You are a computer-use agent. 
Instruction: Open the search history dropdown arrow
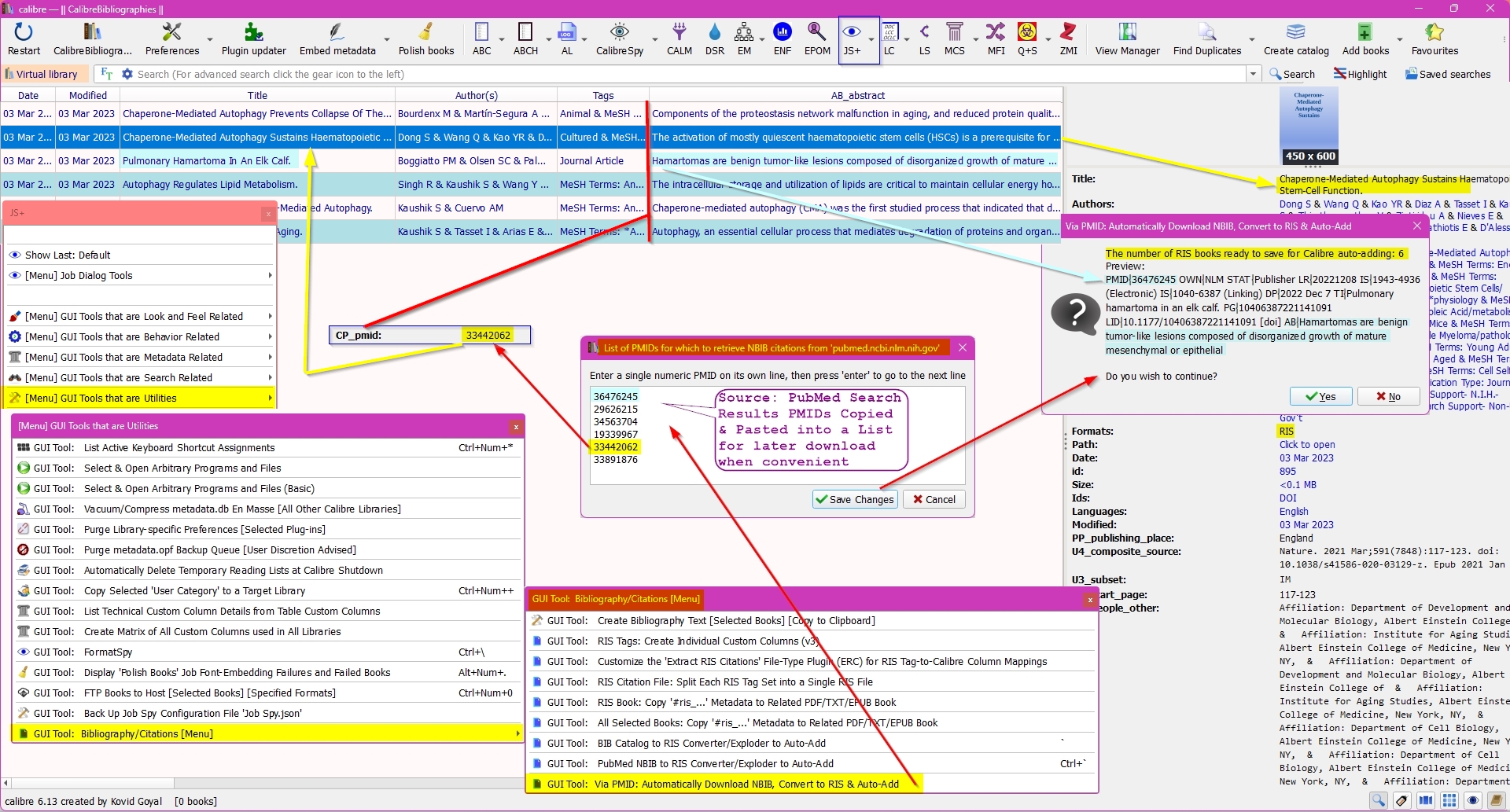(x=1253, y=74)
